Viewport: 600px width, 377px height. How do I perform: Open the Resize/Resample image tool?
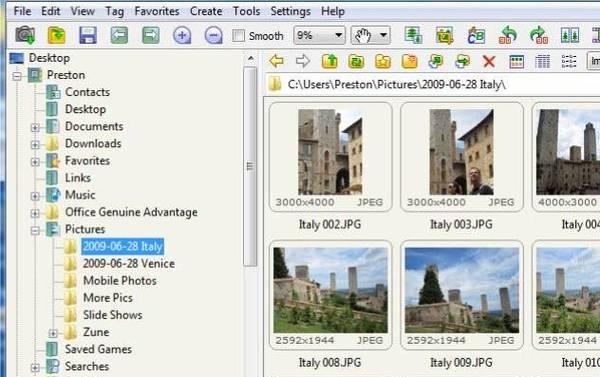(413, 35)
